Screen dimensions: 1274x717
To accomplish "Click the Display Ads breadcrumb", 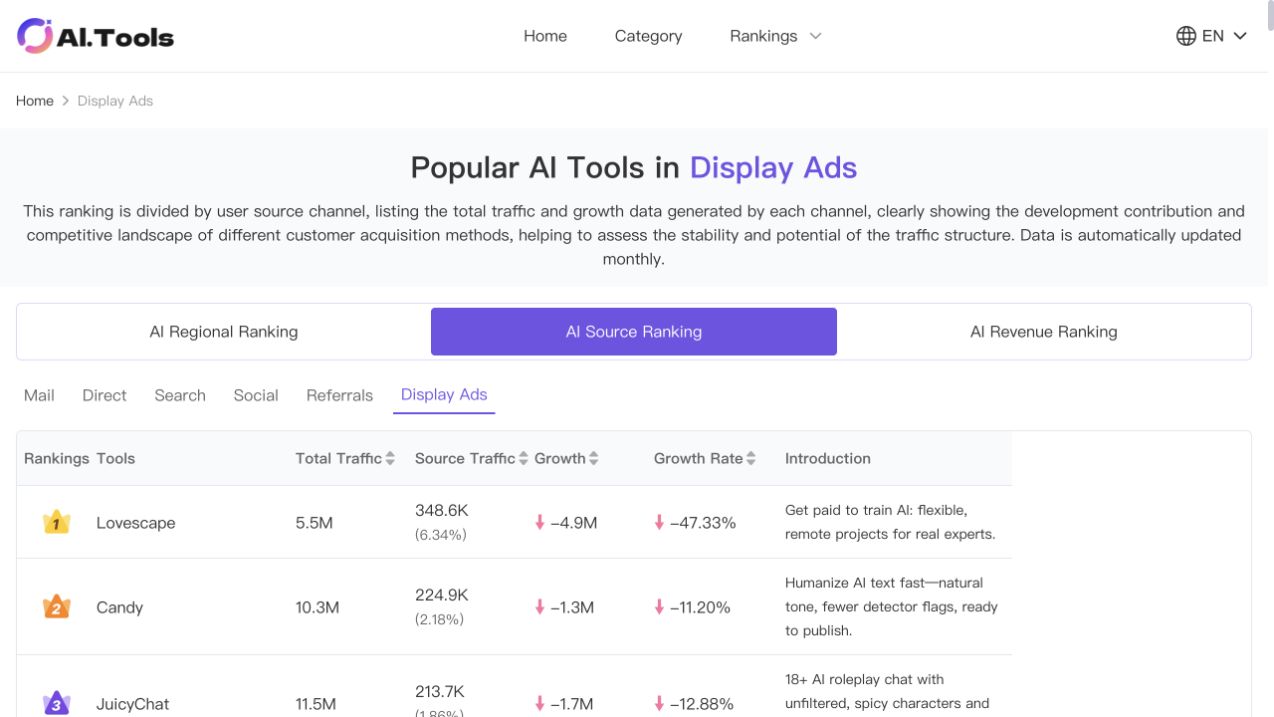I will (115, 101).
